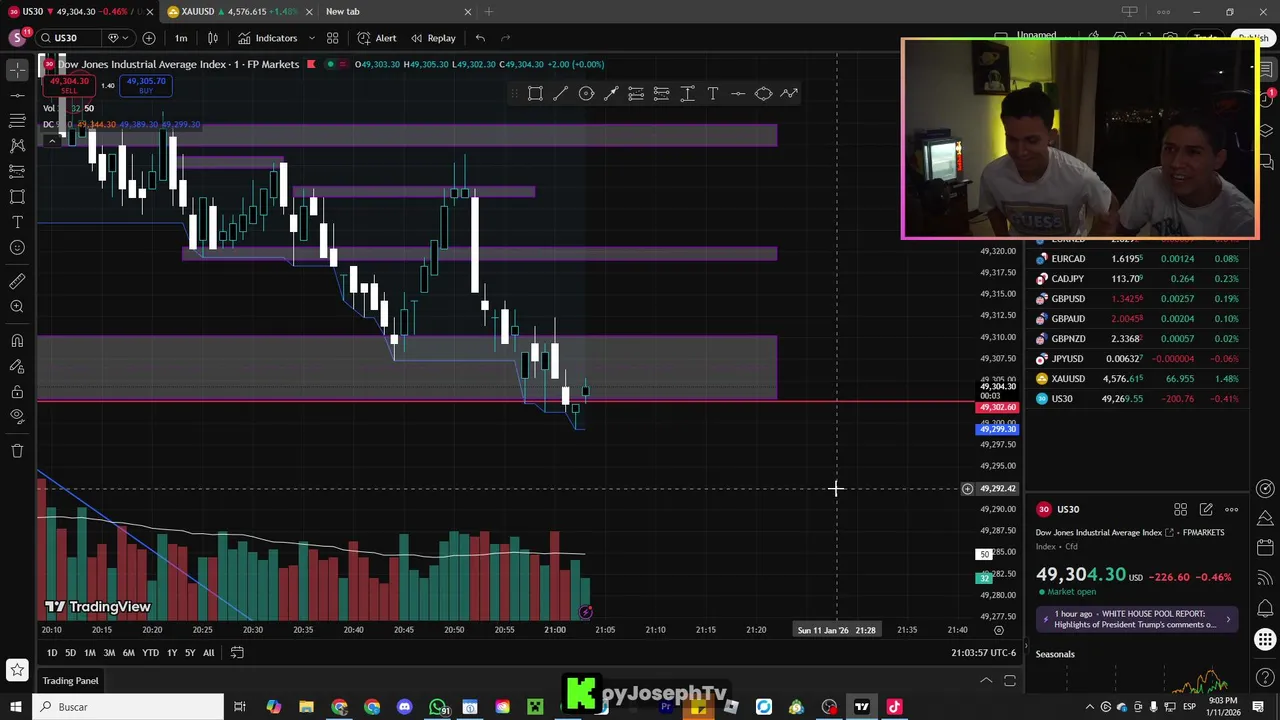The width and height of the screenshot is (1280, 720).
Task: Select GBPUSD row in watchlist
Action: coord(1138,299)
